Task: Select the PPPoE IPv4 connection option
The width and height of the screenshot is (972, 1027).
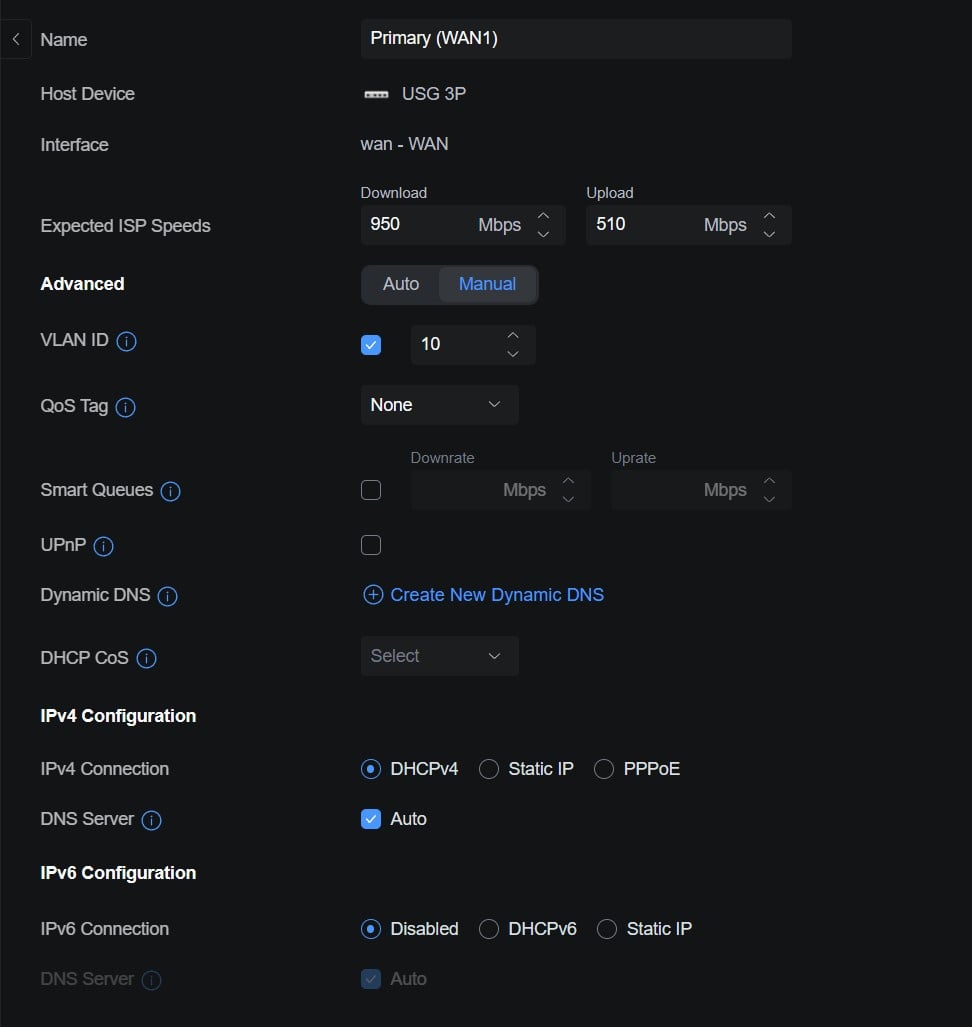Action: [637, 769]
